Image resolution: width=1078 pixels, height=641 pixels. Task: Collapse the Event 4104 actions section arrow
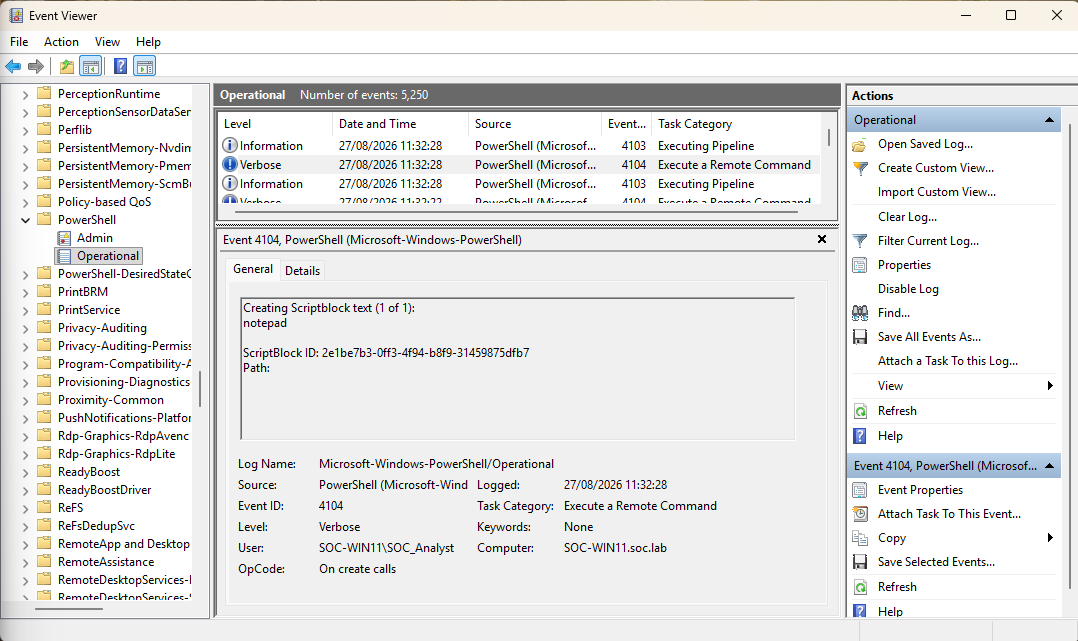click(x=1049, y=466)
